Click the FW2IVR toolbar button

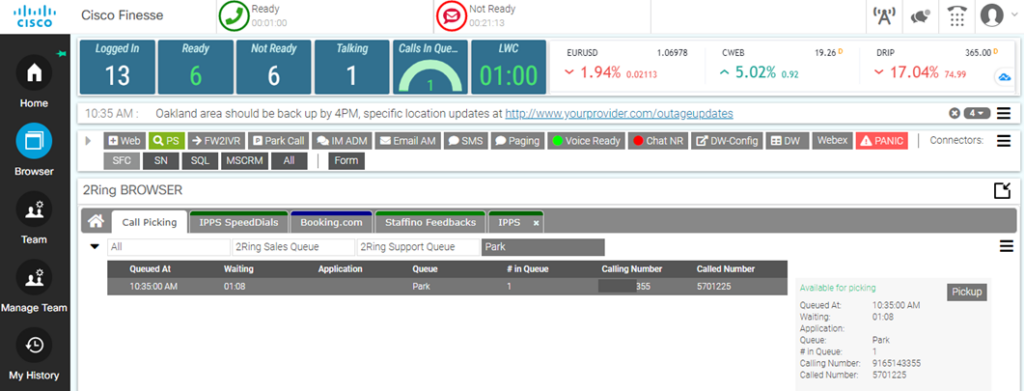[x=217, y=140]
